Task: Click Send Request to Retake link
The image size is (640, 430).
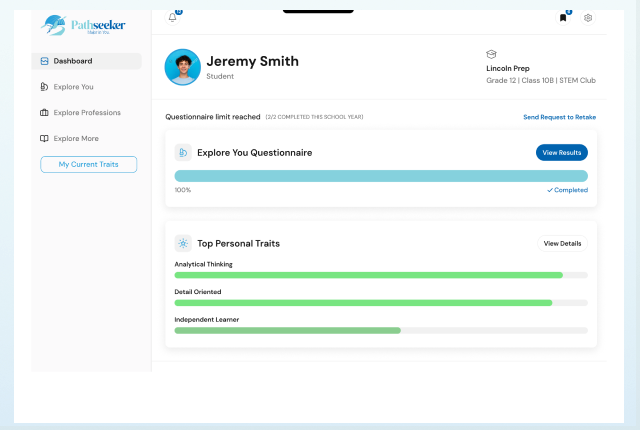Action: pos(559,117)
